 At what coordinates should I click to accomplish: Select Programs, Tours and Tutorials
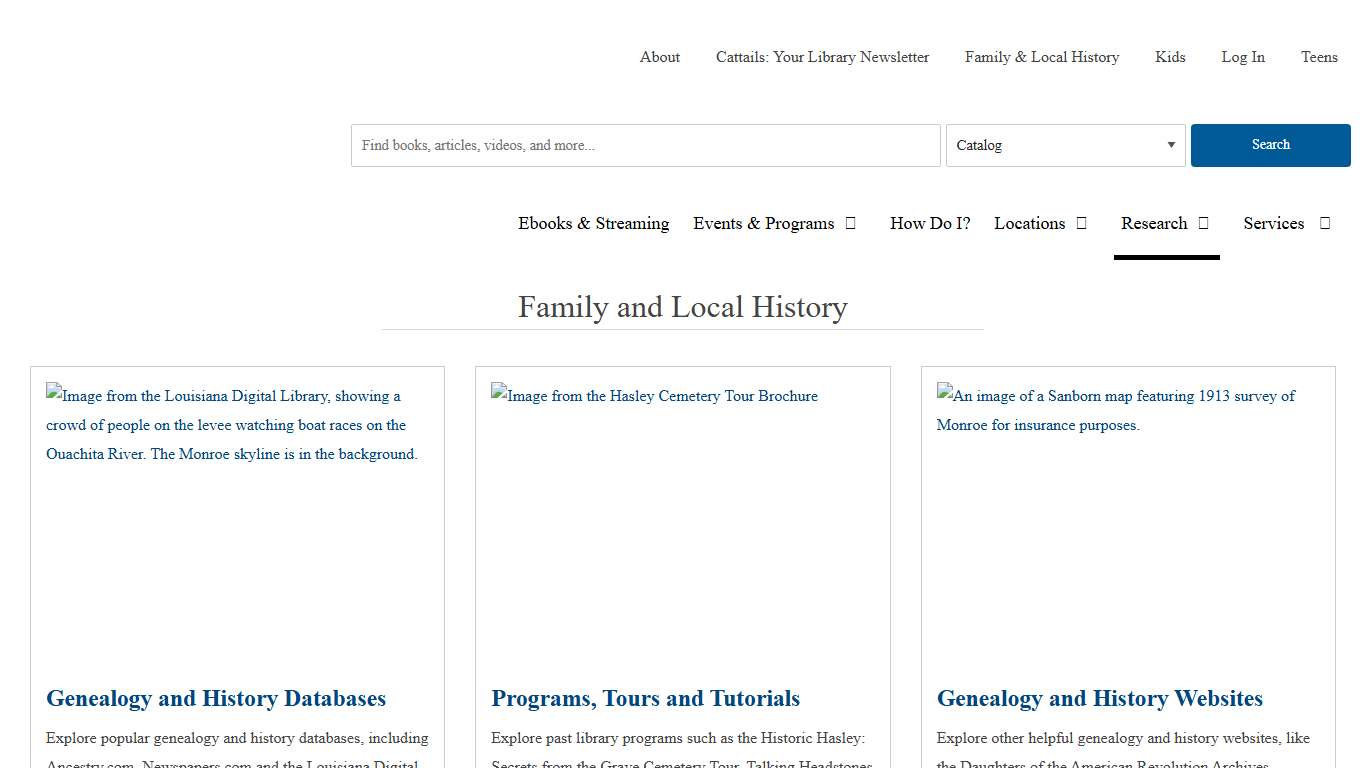coord(645,698)
